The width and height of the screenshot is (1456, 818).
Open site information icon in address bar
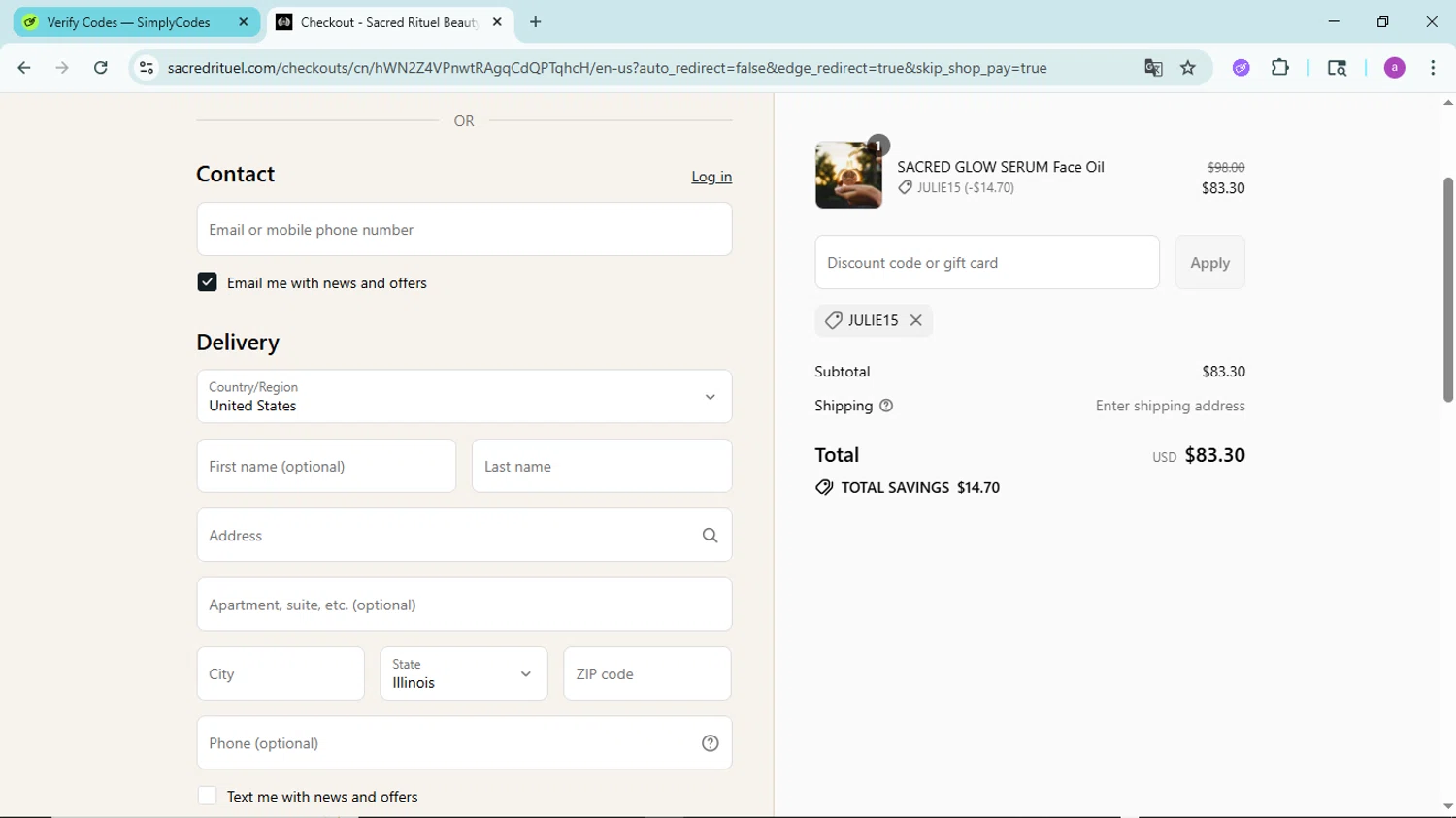coord(147,68)
